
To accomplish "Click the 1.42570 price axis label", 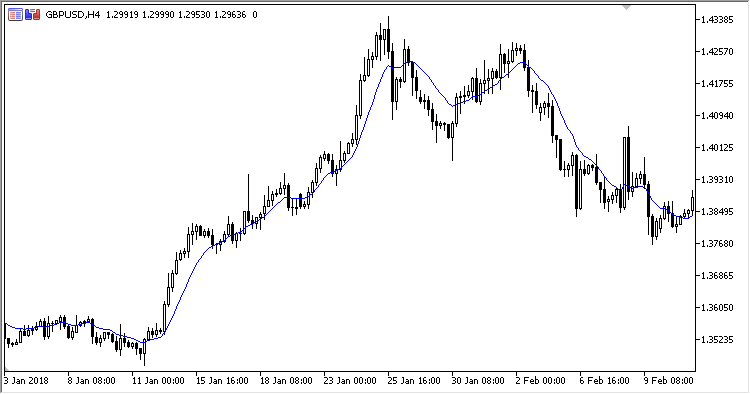I will [x=717, y=52].
